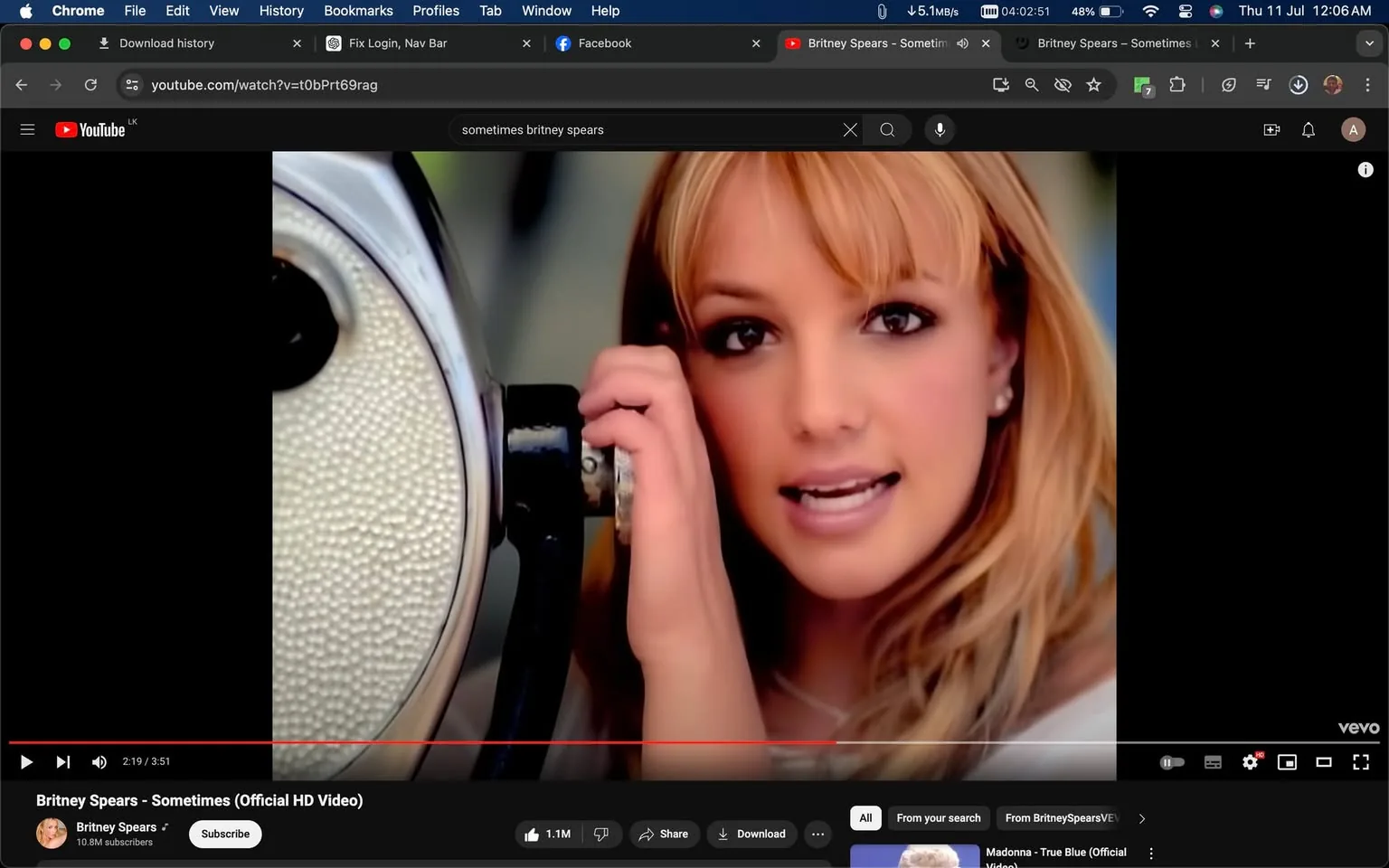Screen dimensions: 1389x868
Task: Toggle the search hidden-eye icon in toolbar
Action: coord(1063,84)
